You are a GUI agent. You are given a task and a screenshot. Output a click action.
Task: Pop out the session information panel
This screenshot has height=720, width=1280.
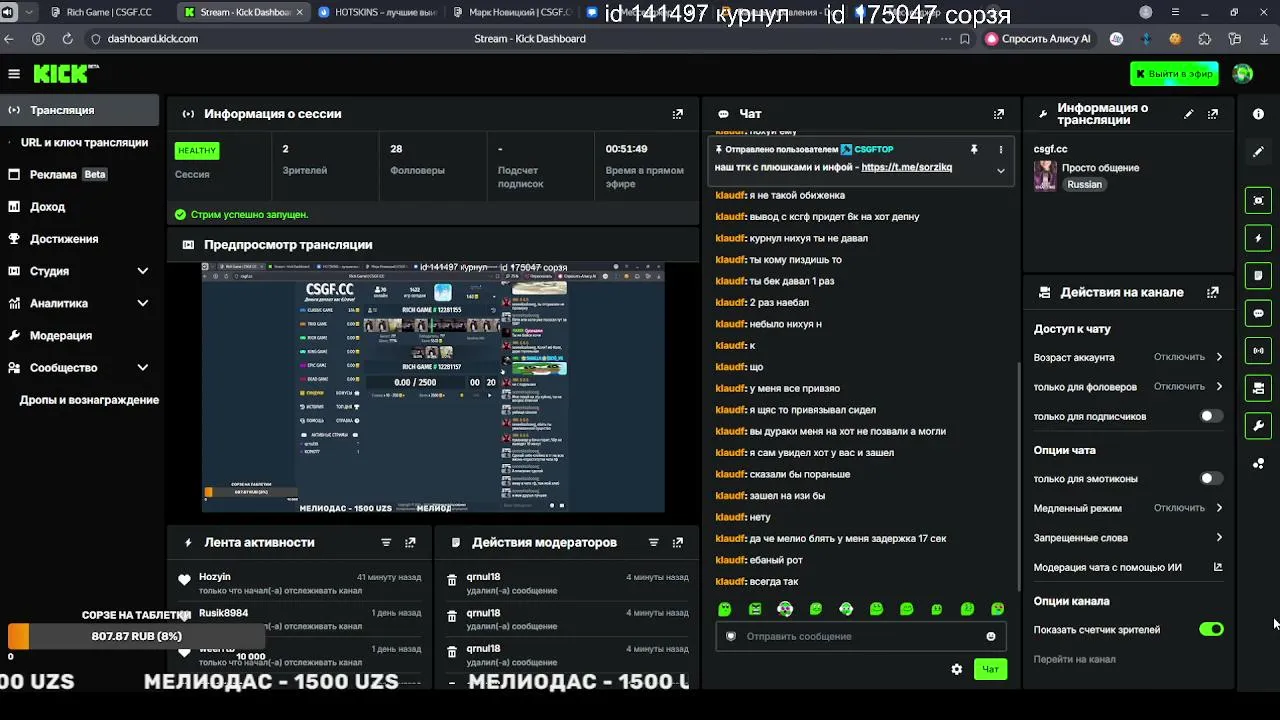[x=678, y=114]
